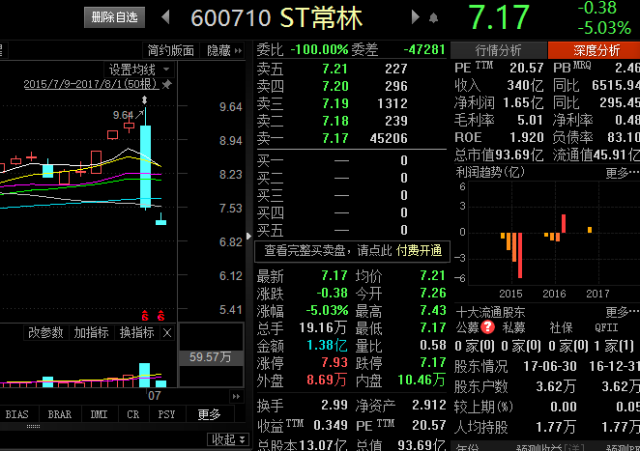Set a price alert with the bell icon

(433, 18)
